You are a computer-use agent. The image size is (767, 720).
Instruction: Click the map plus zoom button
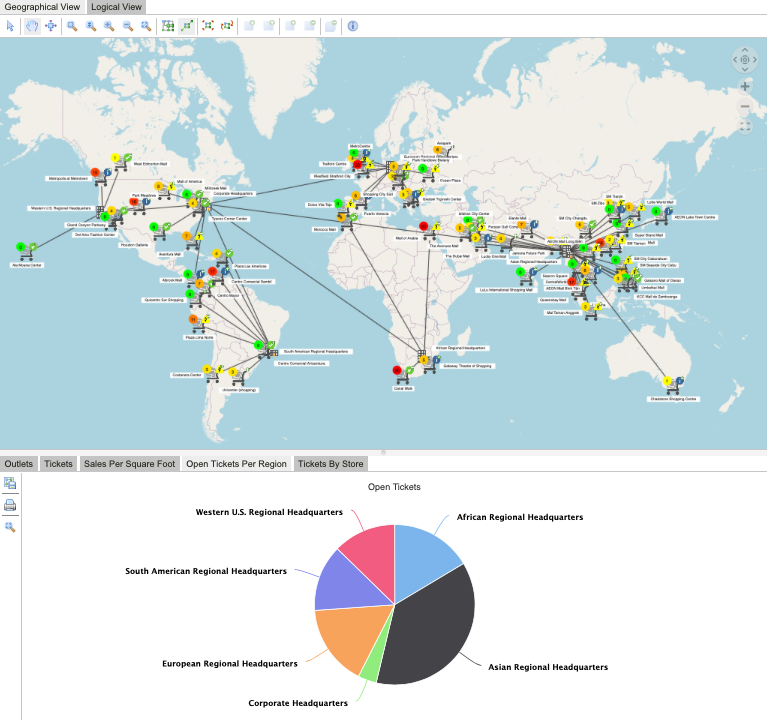[x=745, y=87]
